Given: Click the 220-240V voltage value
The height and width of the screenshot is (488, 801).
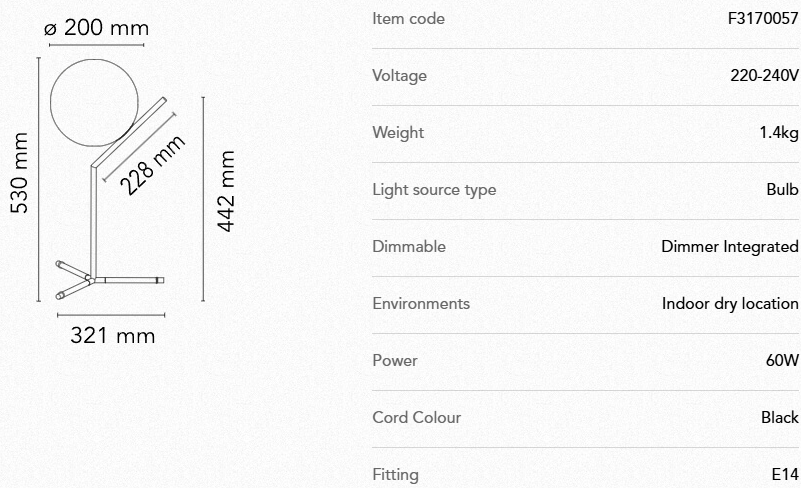Looking at the screenshot, I should click(765, 75).
